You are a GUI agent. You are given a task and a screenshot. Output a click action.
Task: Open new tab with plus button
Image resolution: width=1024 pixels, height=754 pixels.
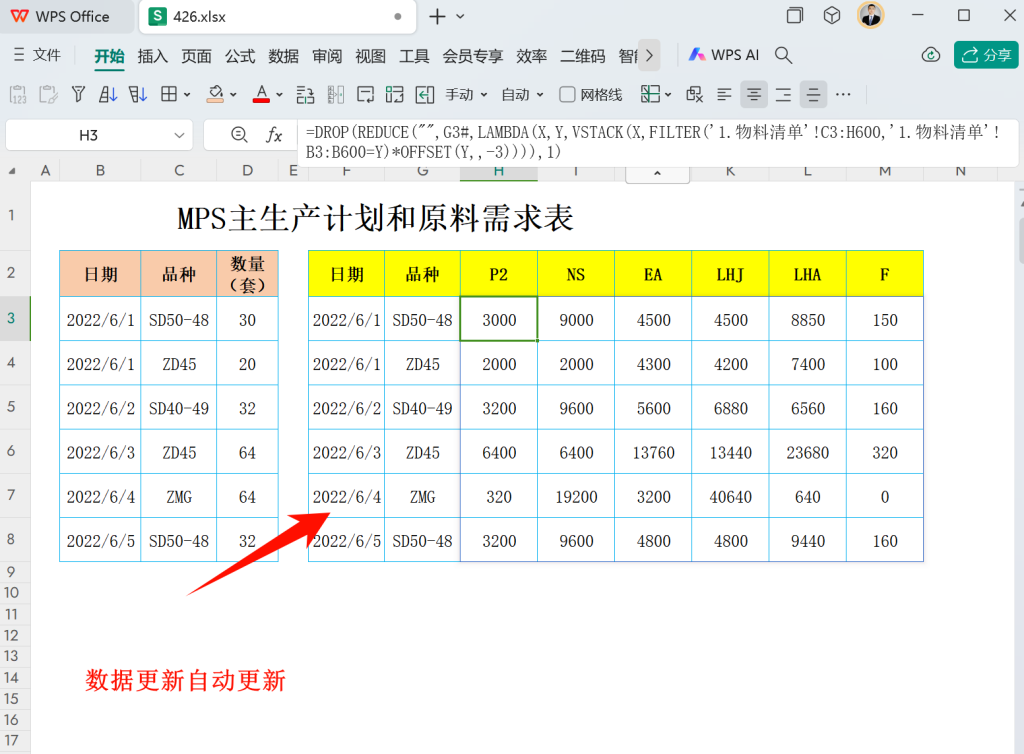[437, 16]
